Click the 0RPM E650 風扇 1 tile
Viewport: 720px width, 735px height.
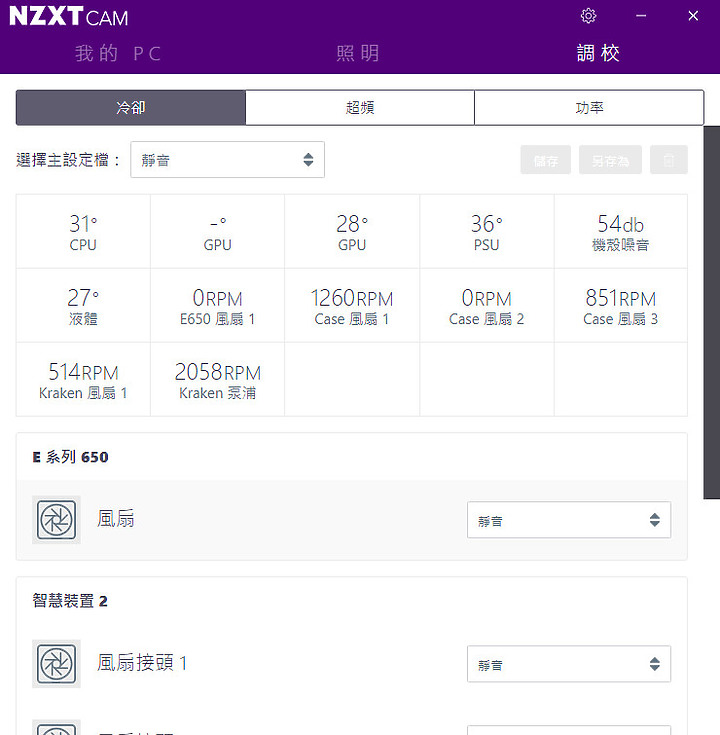(218, 306)
